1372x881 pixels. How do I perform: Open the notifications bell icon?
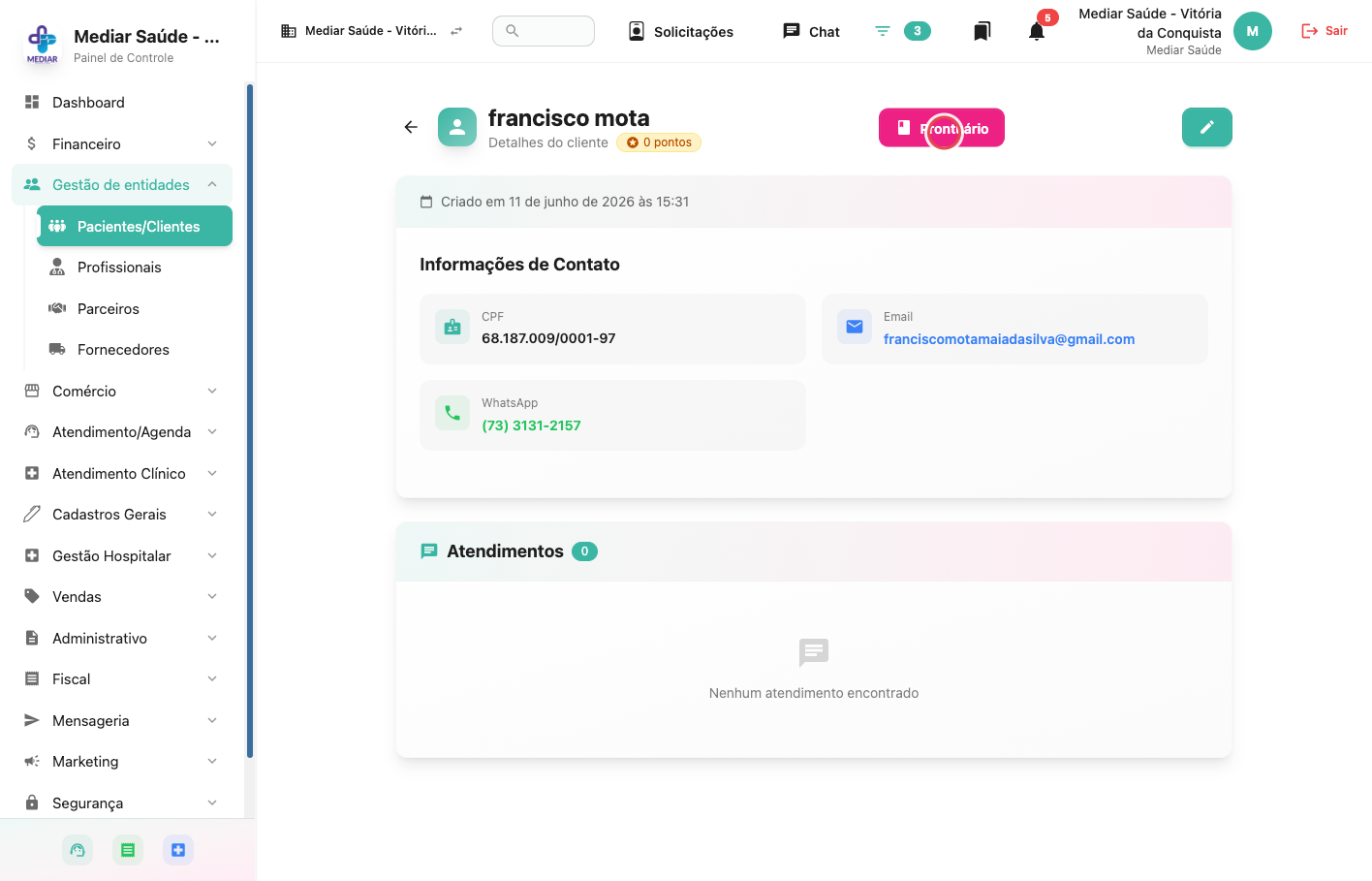(1037, 31)
